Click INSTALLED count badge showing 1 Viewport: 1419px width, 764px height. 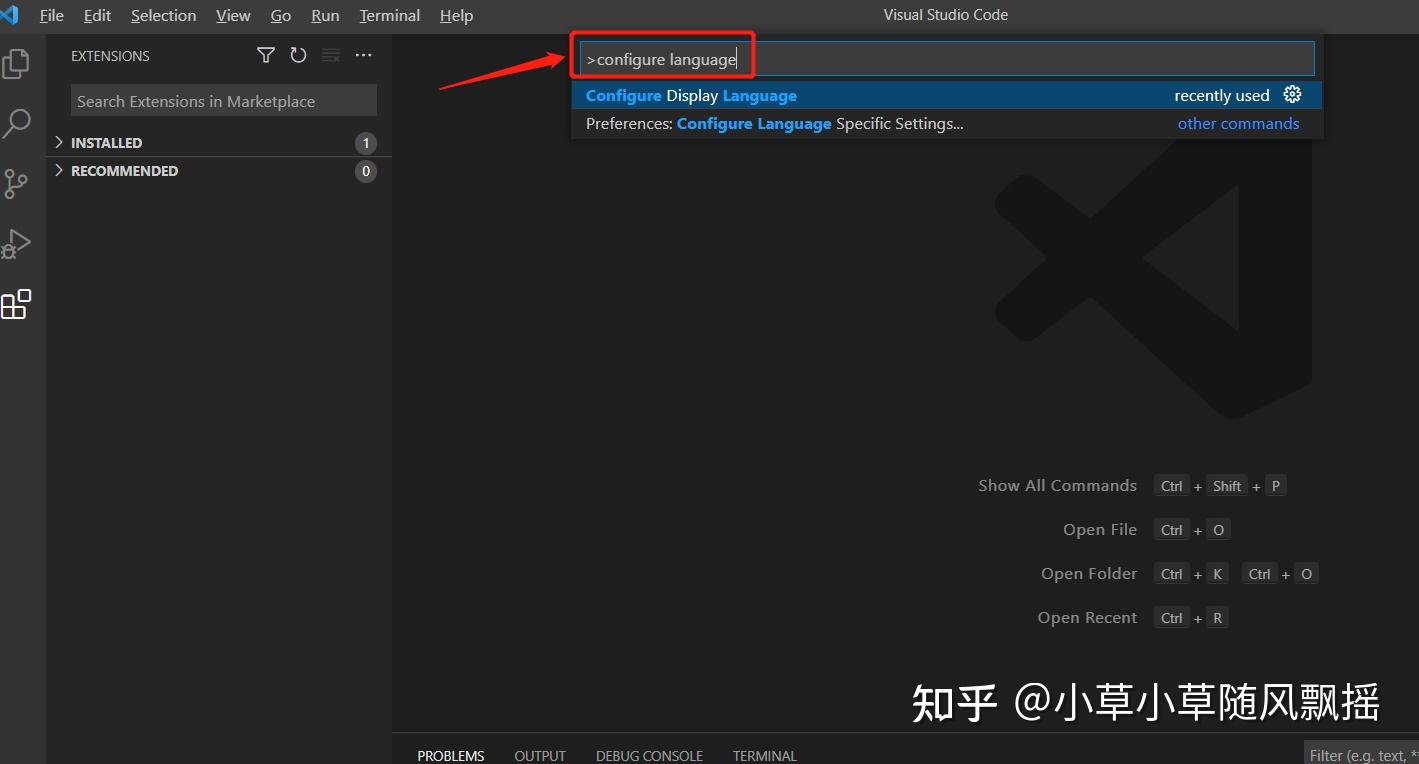pyautogui.click(x=366, y=143)
